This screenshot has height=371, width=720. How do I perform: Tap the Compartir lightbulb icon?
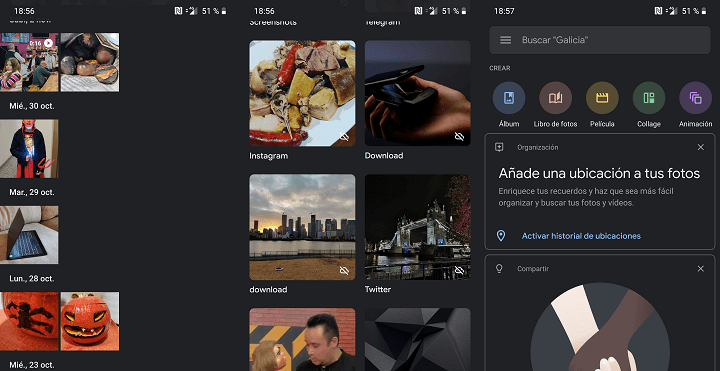pos(499,269)
